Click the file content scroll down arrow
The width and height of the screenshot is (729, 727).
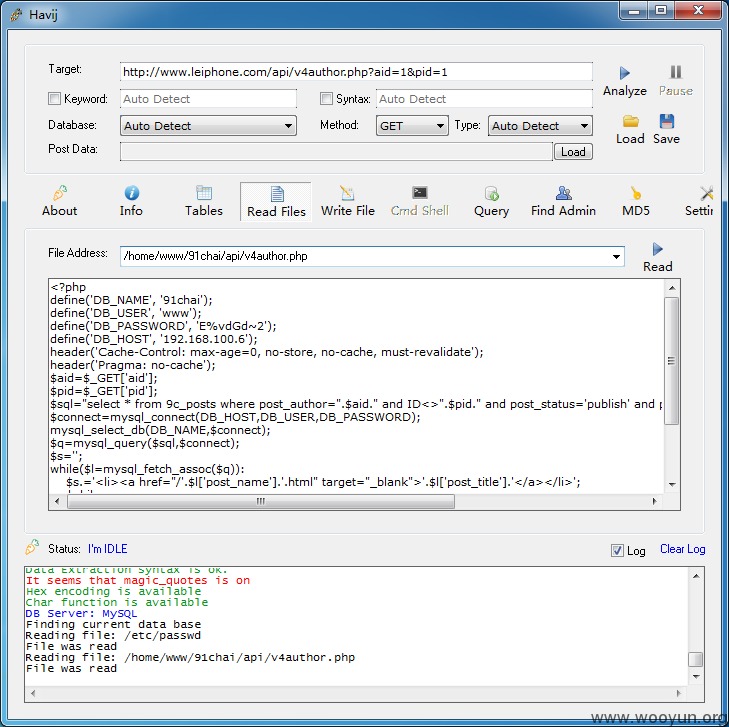click(672, 484)
